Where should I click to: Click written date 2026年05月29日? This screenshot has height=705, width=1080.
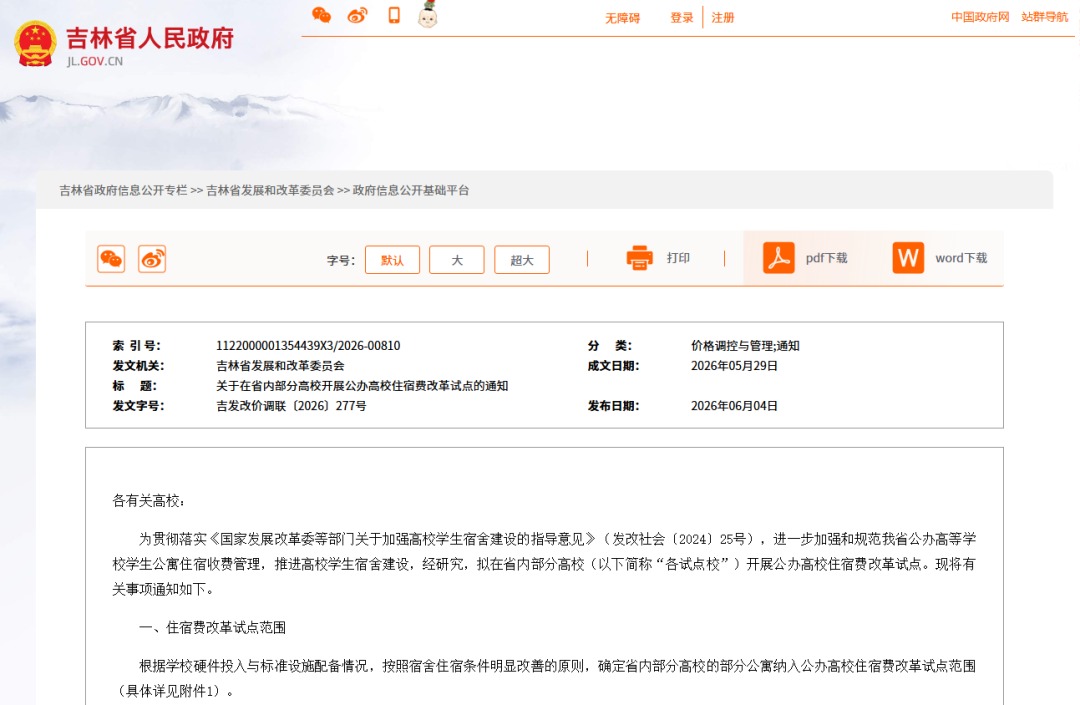click(x=734, y=366)
